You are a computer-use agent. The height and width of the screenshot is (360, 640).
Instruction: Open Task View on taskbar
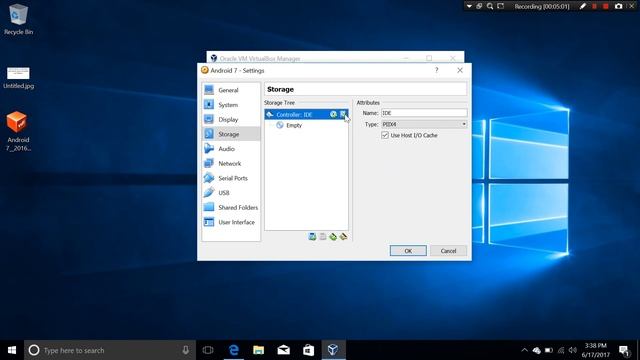point(208,350)
